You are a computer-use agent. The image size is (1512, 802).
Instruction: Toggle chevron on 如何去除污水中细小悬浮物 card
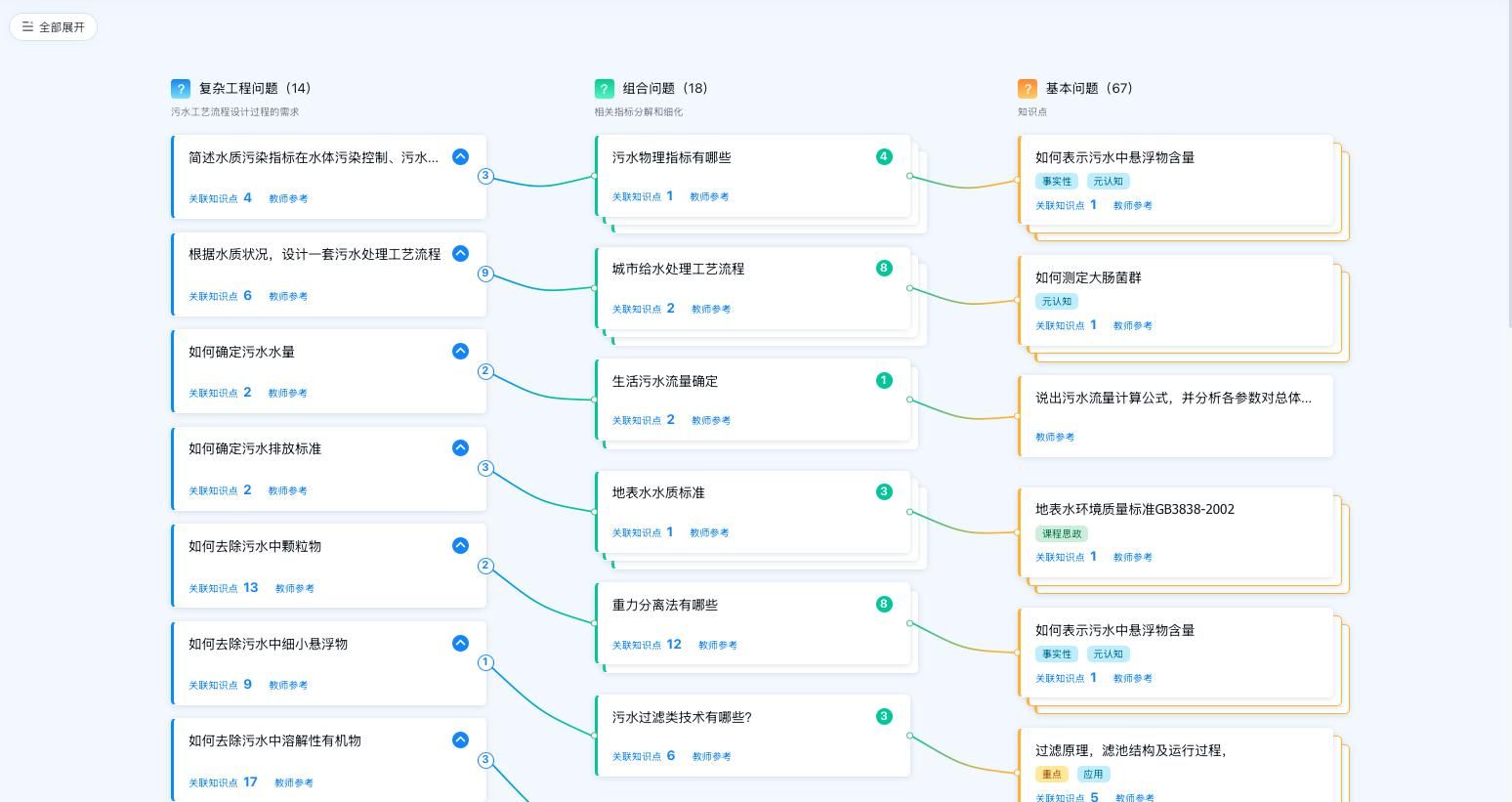click(x=460, y=644)
